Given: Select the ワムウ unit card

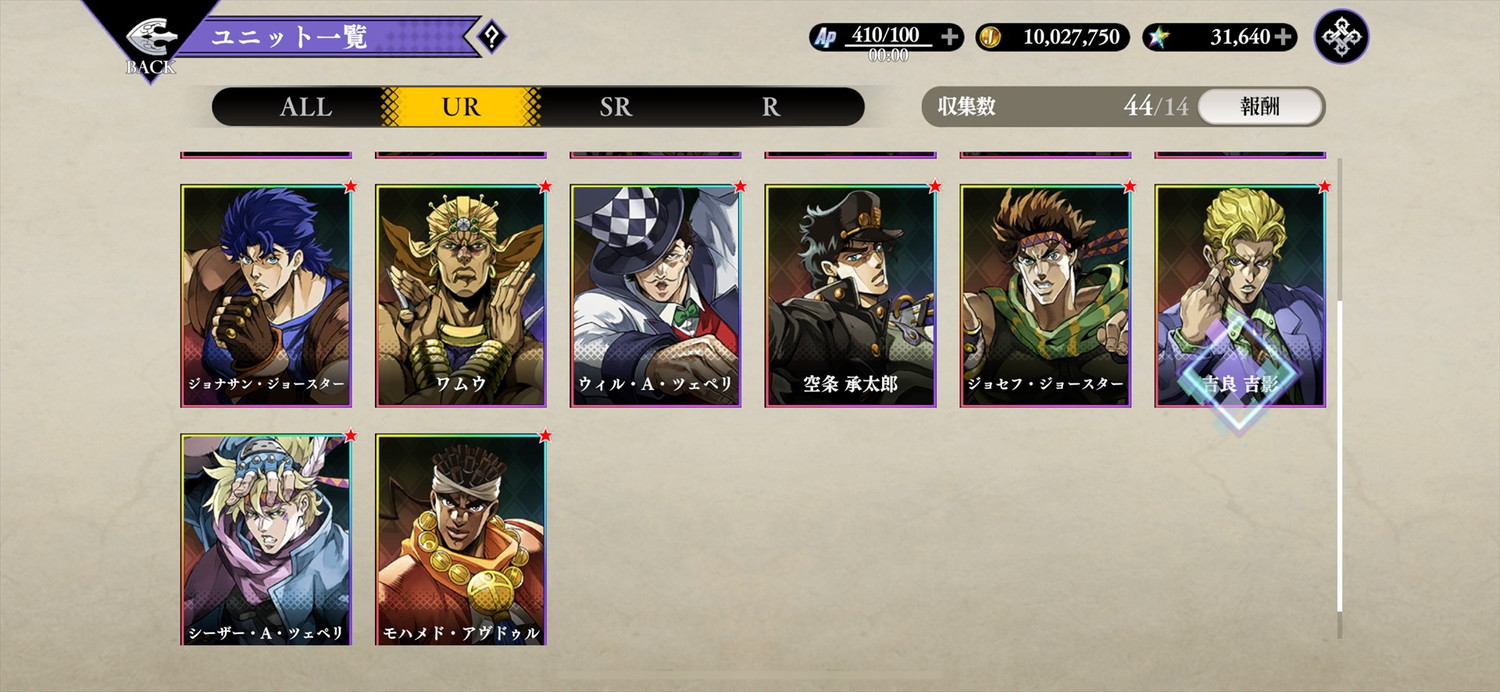Looking at the screenshot, I should [x=461, y=296].
